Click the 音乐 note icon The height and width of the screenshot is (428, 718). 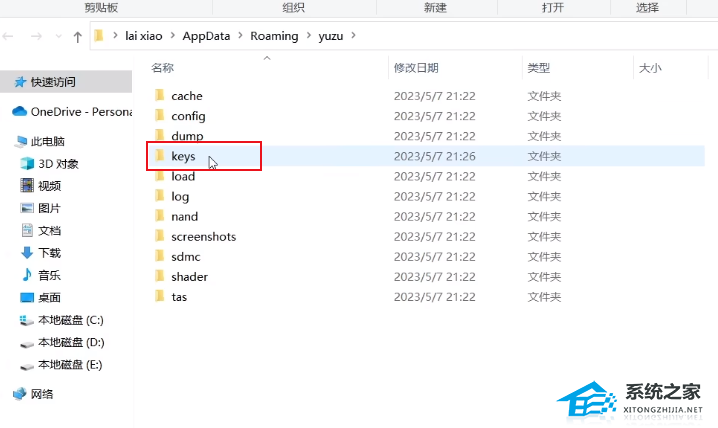27,275
